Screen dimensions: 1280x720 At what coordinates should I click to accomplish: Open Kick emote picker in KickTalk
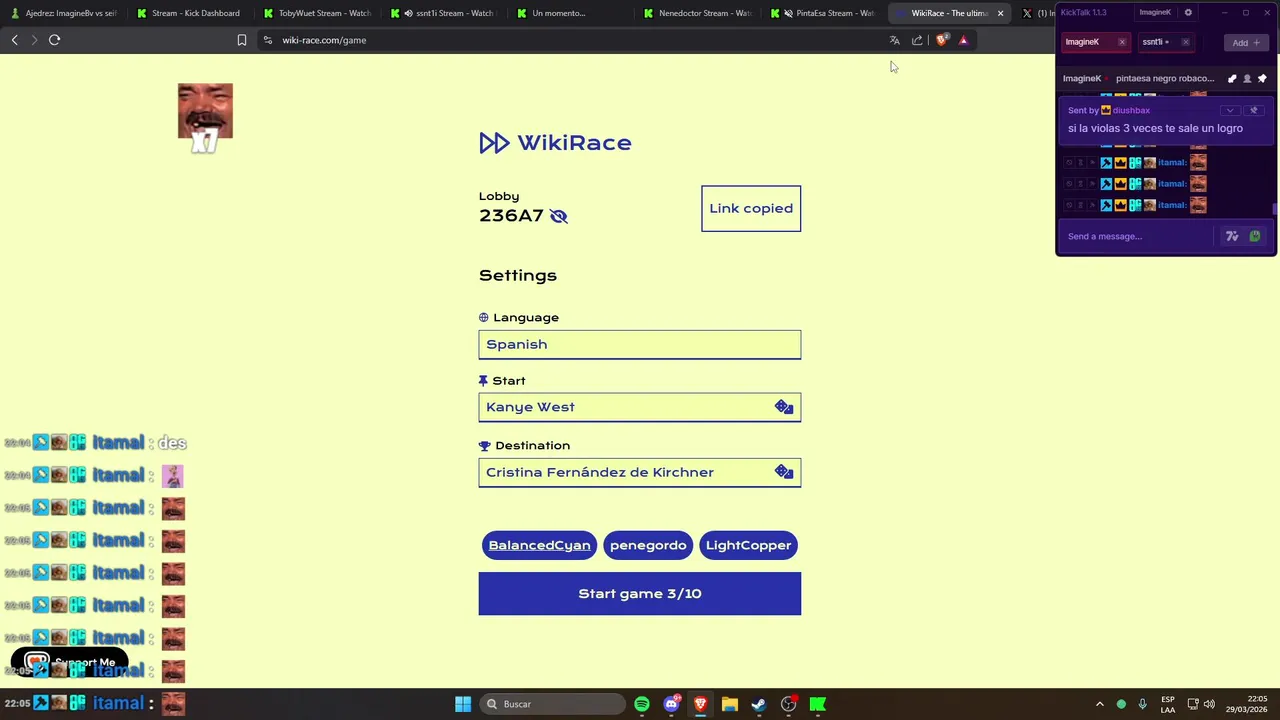1255,237
